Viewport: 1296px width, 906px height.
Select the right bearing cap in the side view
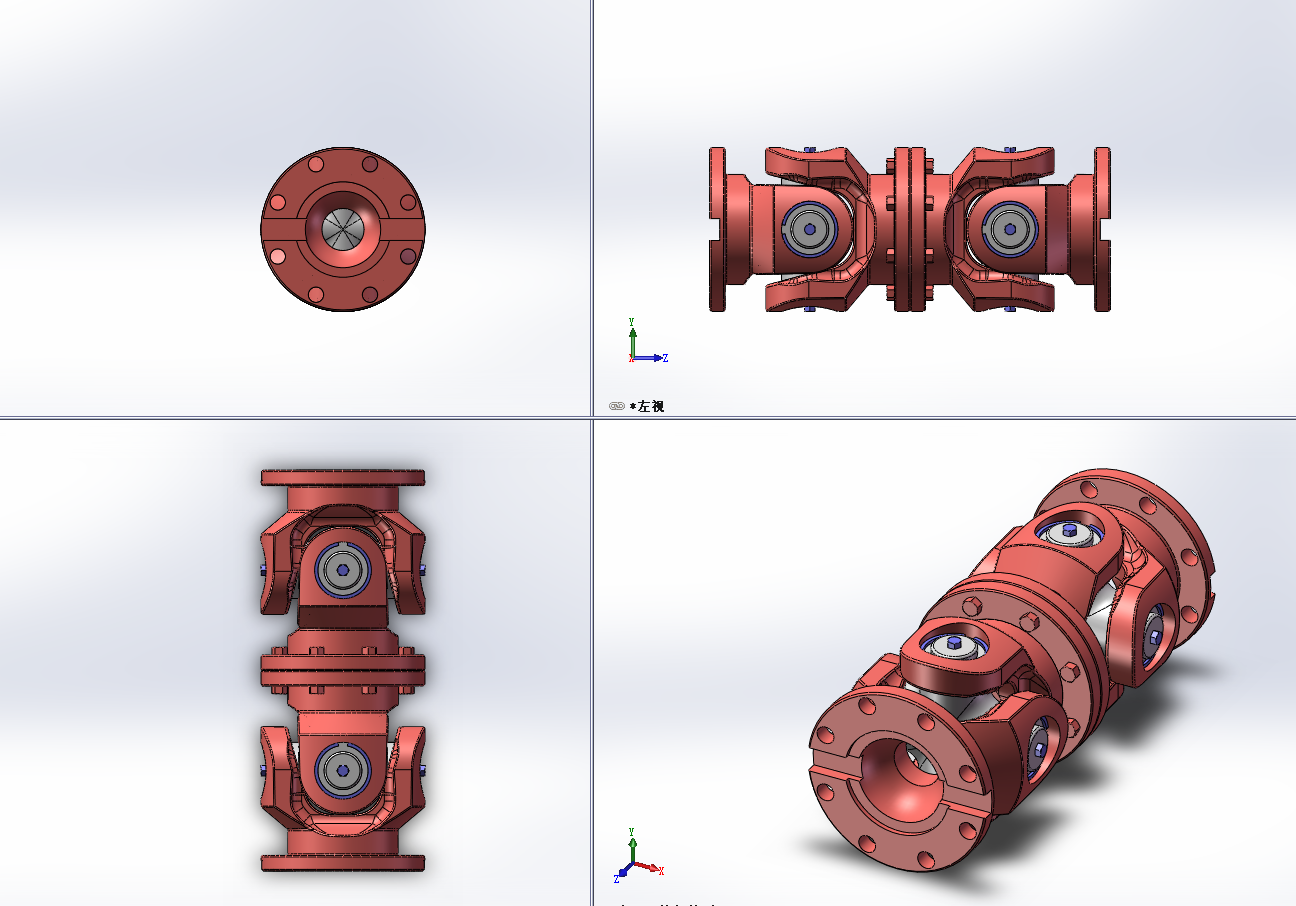1010,228
